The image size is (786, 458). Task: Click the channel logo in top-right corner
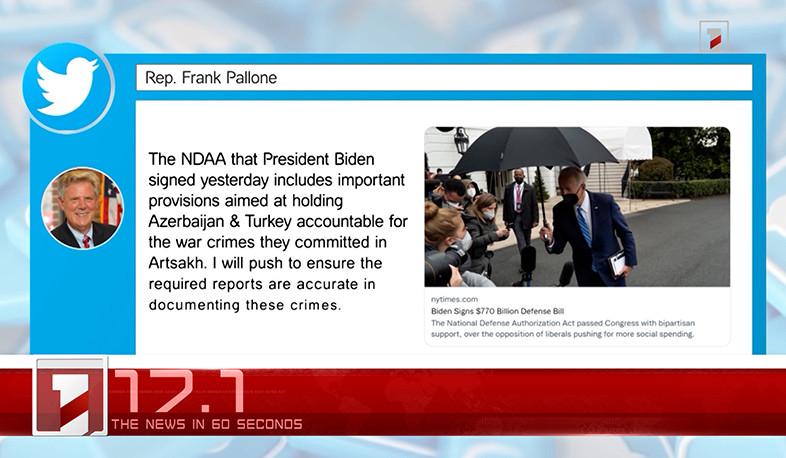(713, 38)
